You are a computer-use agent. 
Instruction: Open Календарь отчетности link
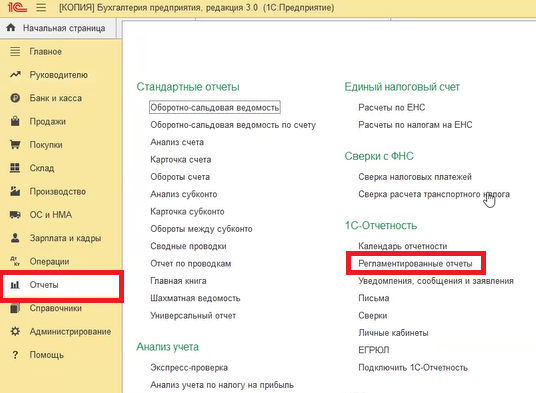point(403,246)
